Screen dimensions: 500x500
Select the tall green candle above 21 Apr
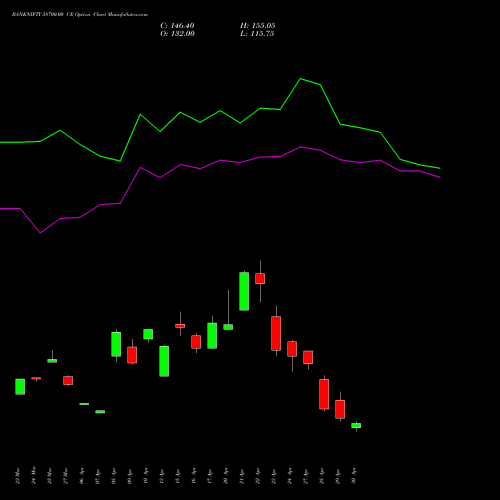tap(244, 291)
